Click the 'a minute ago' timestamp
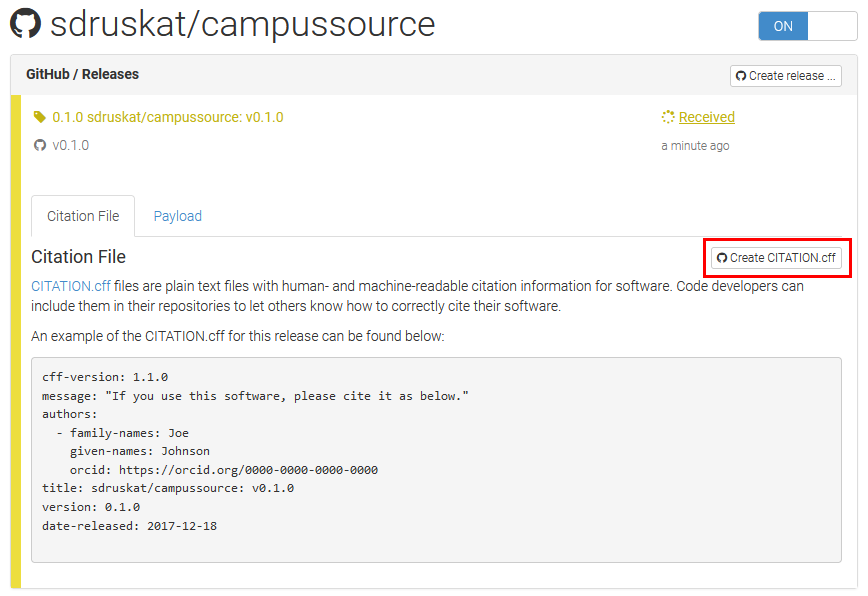Viewport: 868px width, 596px height. pos(695,146)
